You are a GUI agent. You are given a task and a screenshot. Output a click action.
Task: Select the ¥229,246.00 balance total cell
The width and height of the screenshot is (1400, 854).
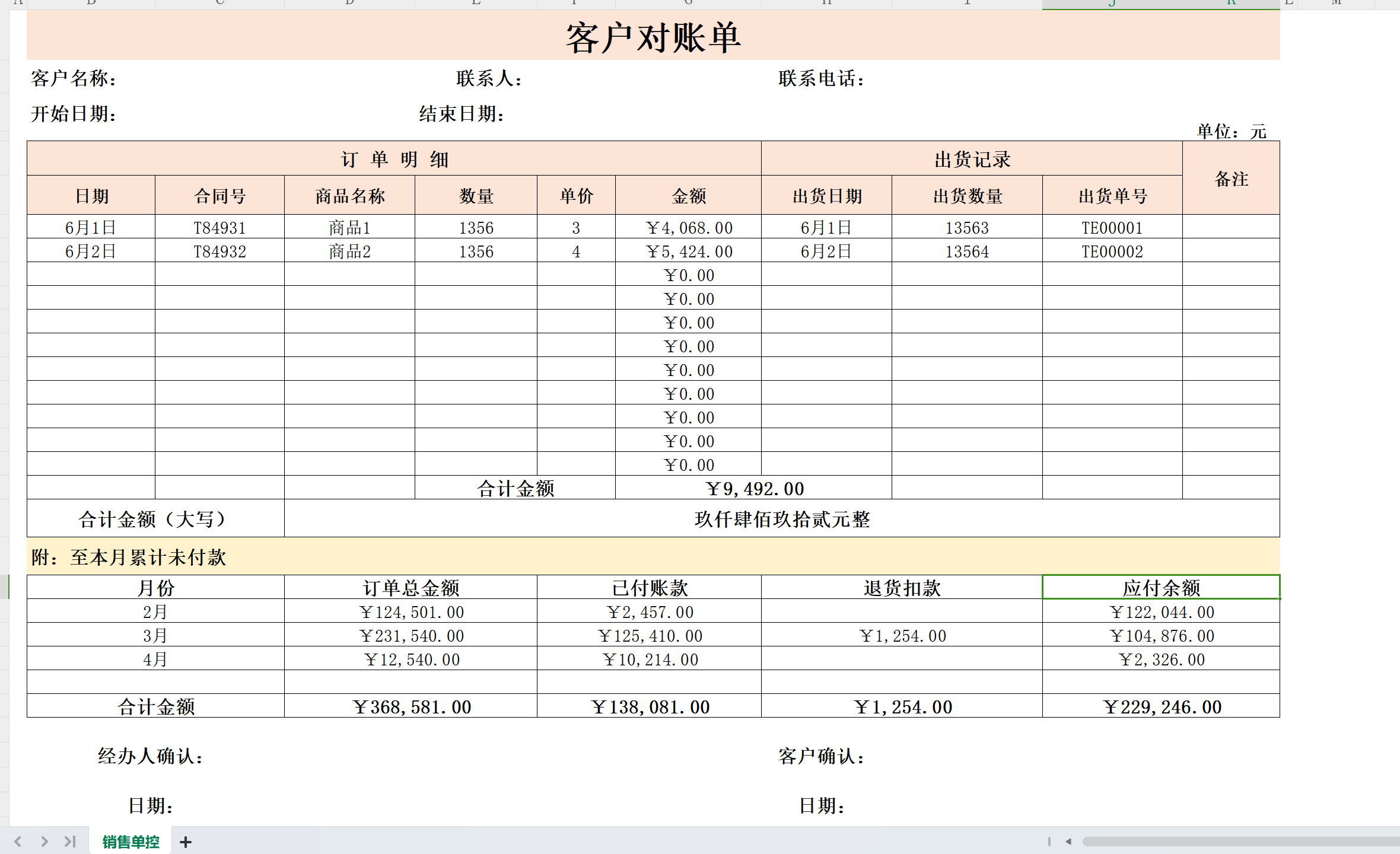pyautogui.click(x=1161, y=706)
